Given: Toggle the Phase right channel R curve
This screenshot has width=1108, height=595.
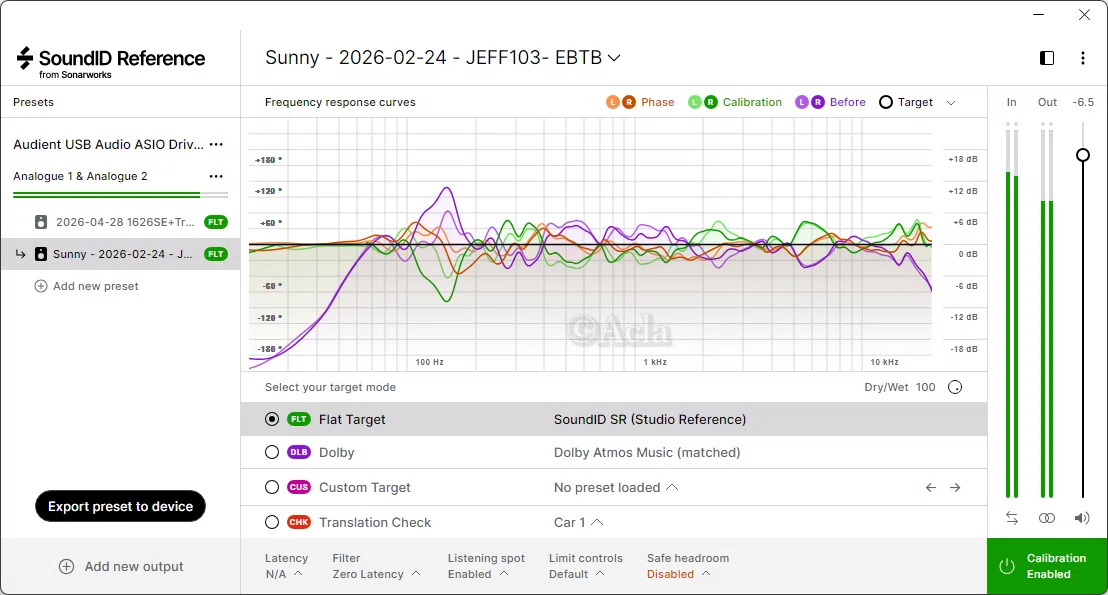Looking at the screenshot, I should pyautogui.click(x=628, y=102).
